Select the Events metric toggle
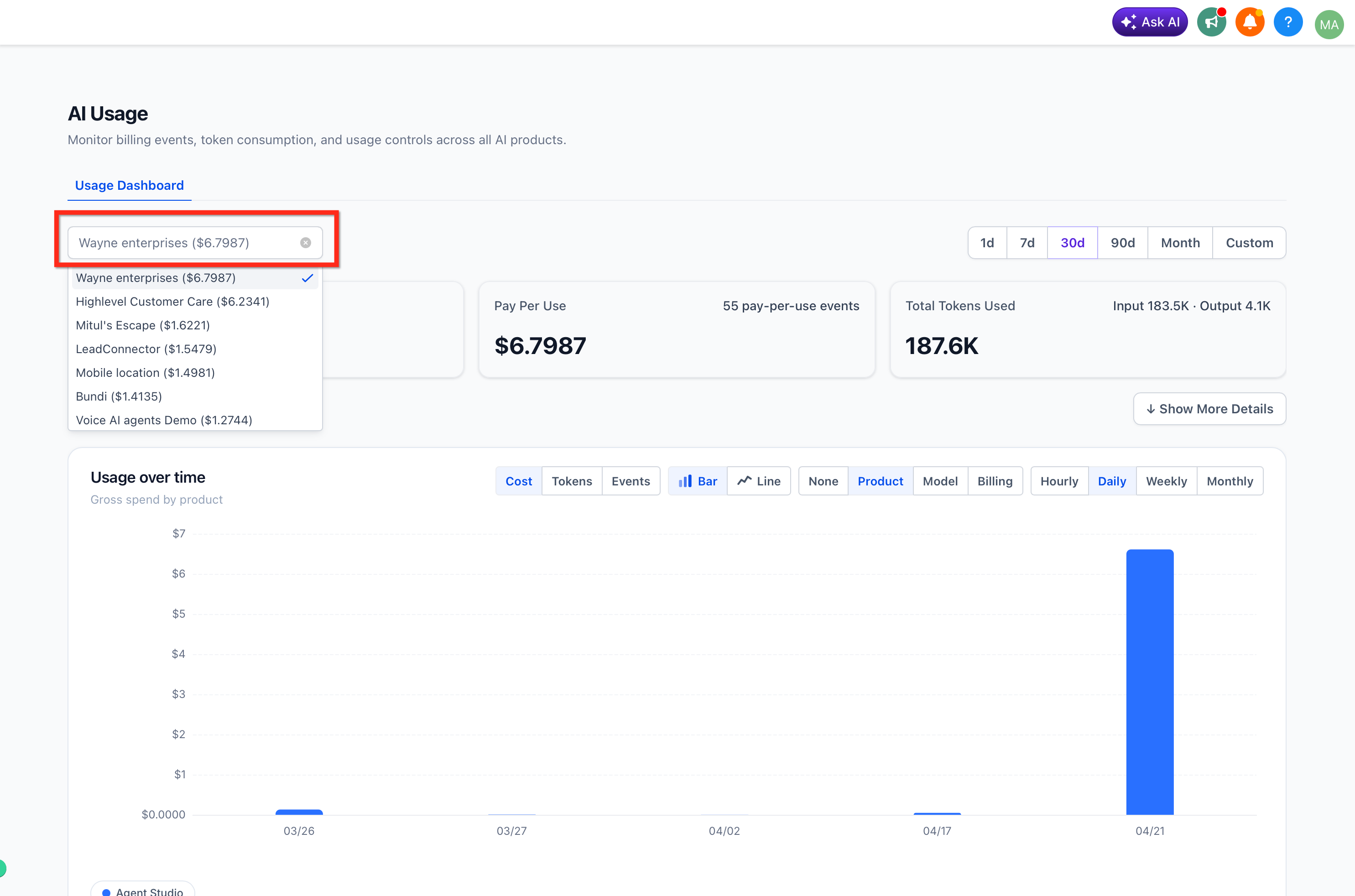This screenshot has height=896, width=1355. 631,481
